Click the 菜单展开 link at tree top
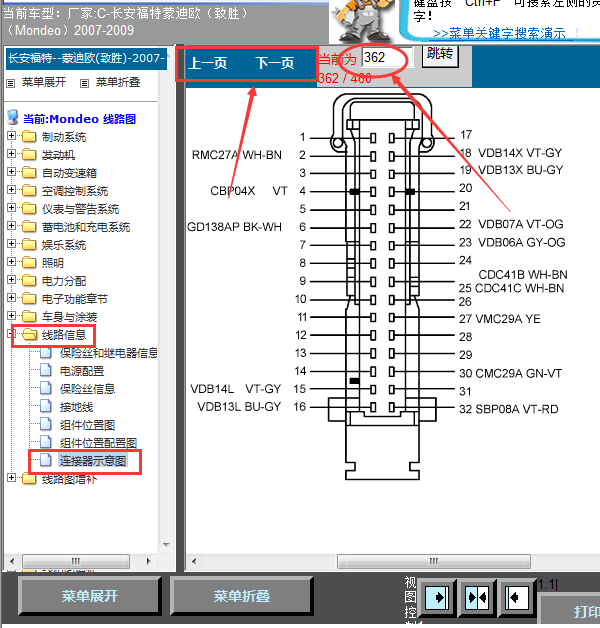The width and height of the screenshot is (600, 628). (x=44, y=83)
